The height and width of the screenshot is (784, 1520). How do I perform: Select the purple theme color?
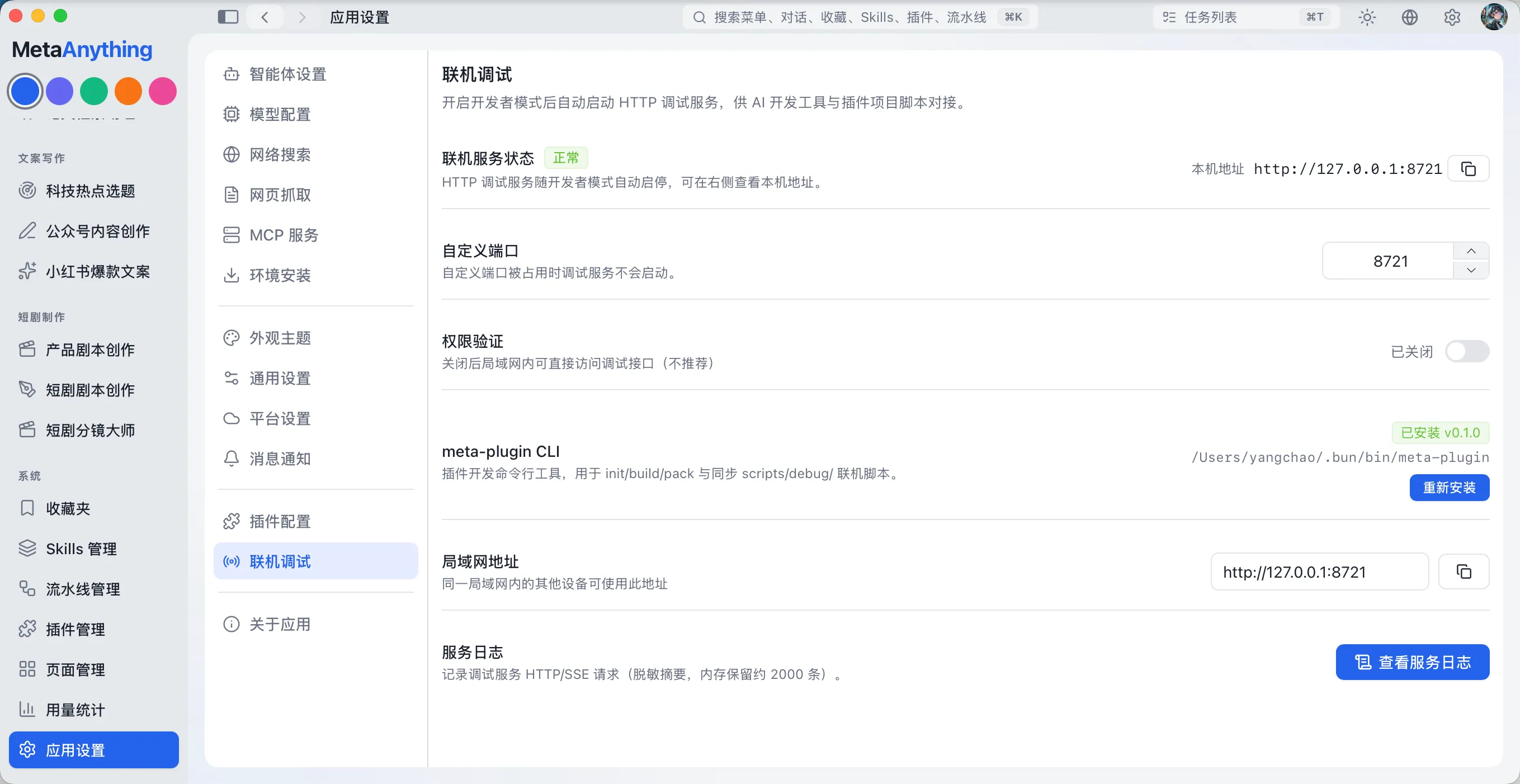[60, 91]
